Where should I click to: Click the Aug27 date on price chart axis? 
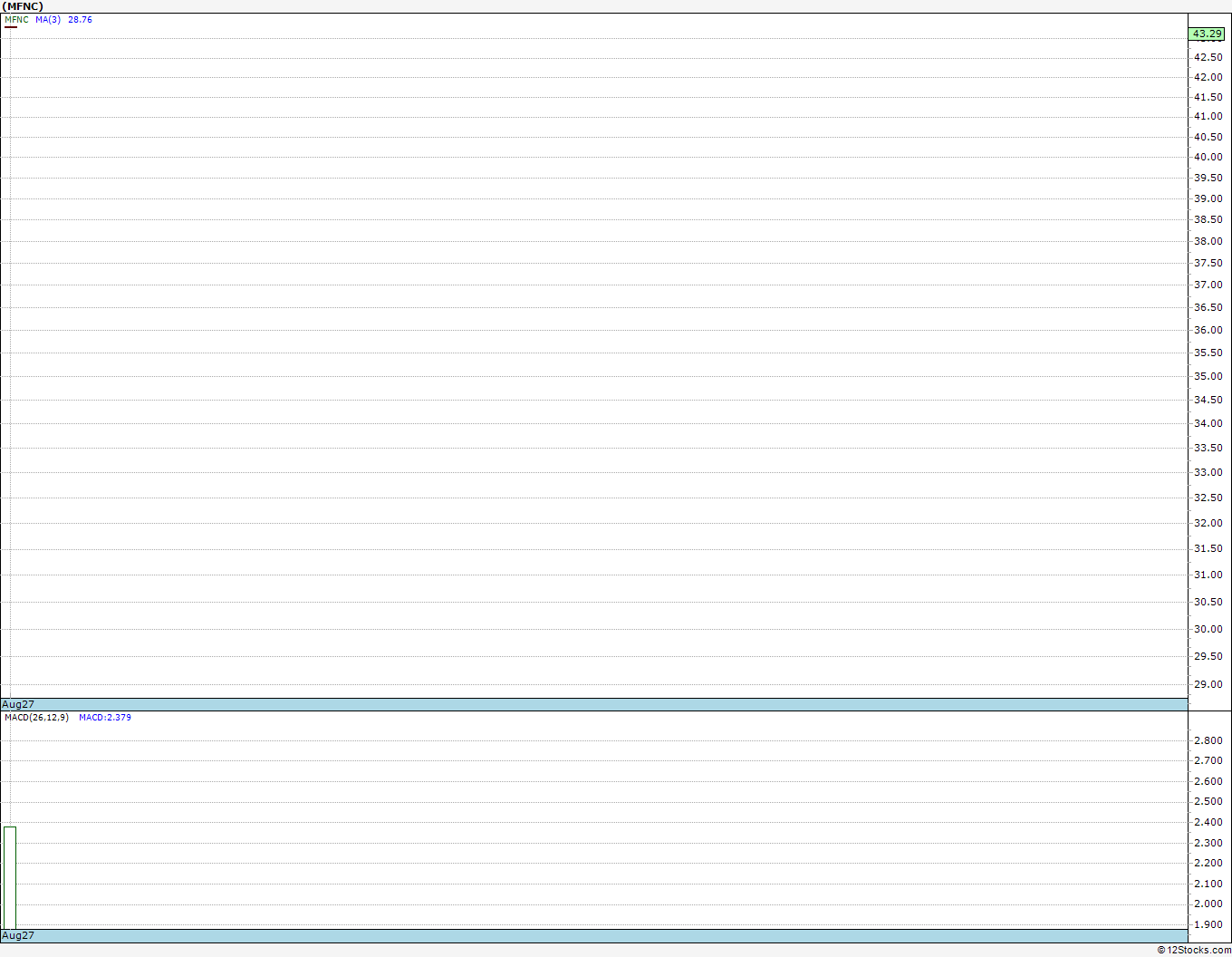click(18, 704)
